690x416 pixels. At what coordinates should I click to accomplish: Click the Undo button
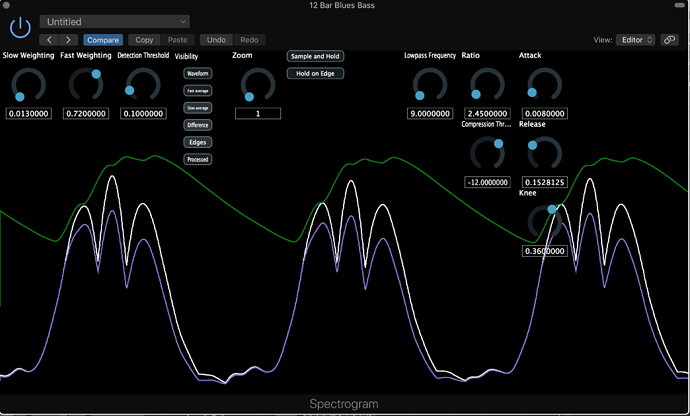pyautogui.click(x=216, y=40)
